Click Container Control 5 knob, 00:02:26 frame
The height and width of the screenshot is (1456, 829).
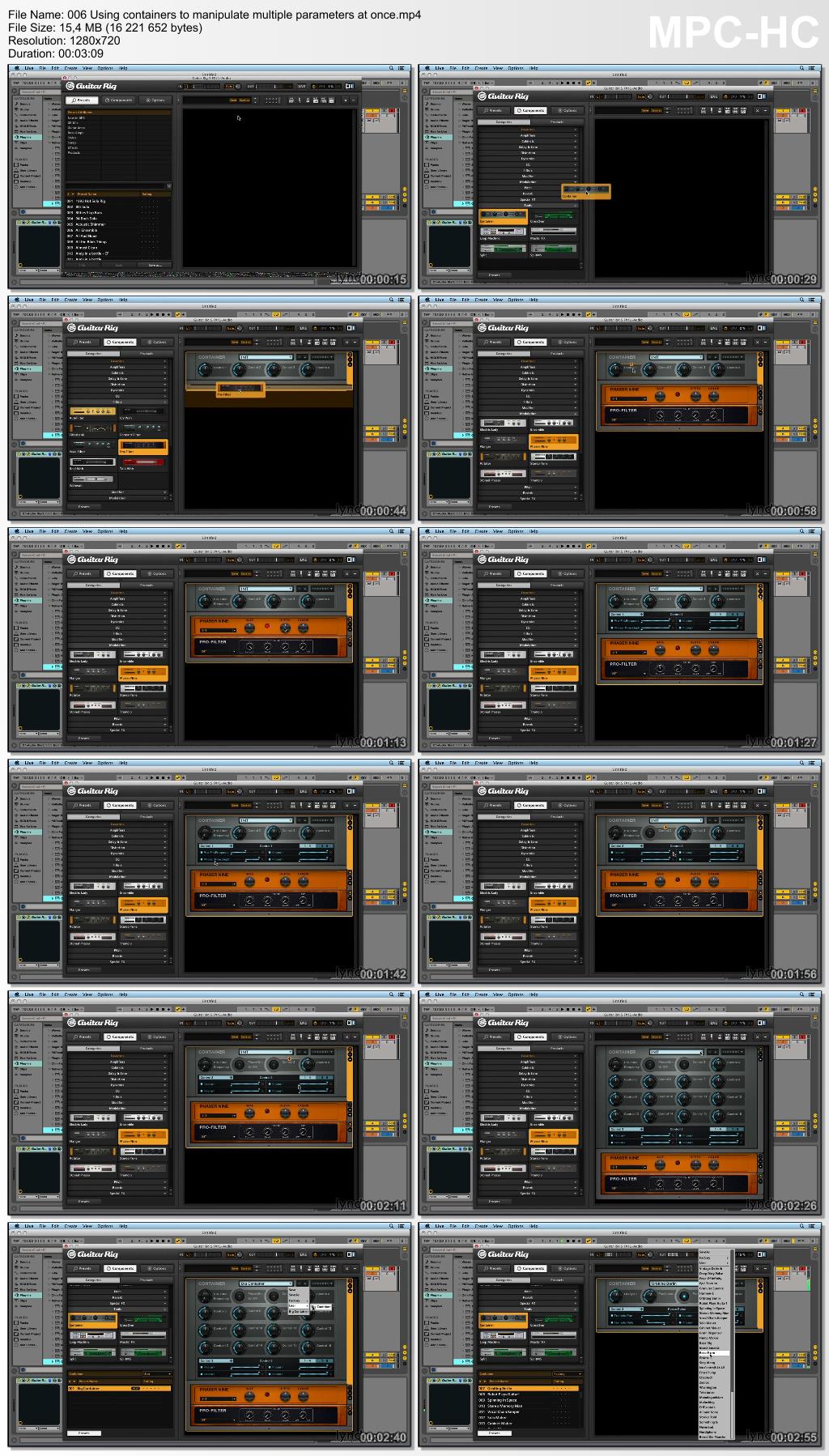[615, 1081]
